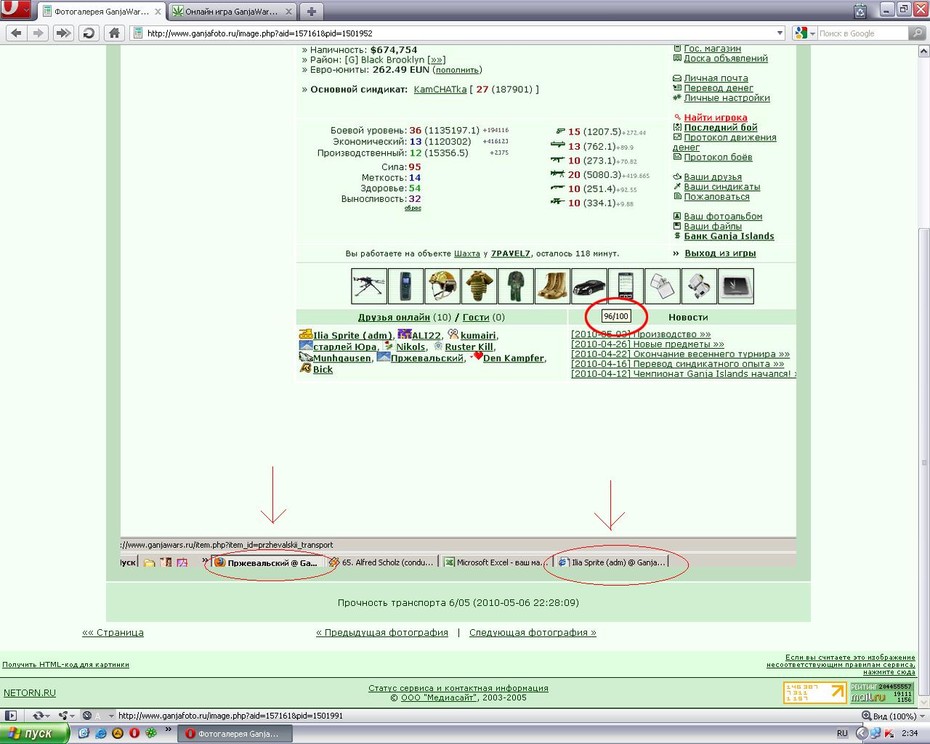Launch Internet Explorer from quick launch
Viewport: 930px width, 744px height.
click(101, 734)
